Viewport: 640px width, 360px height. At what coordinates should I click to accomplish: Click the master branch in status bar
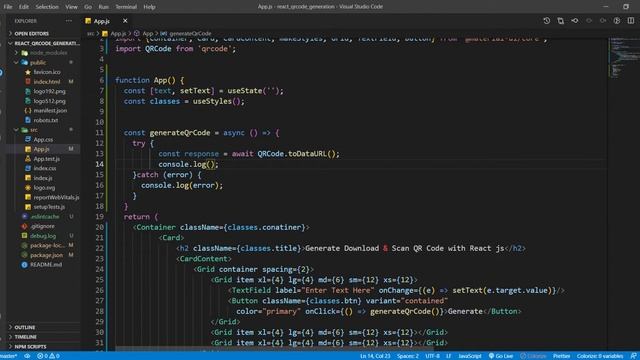pyautogui.click(x=9, y=356)
